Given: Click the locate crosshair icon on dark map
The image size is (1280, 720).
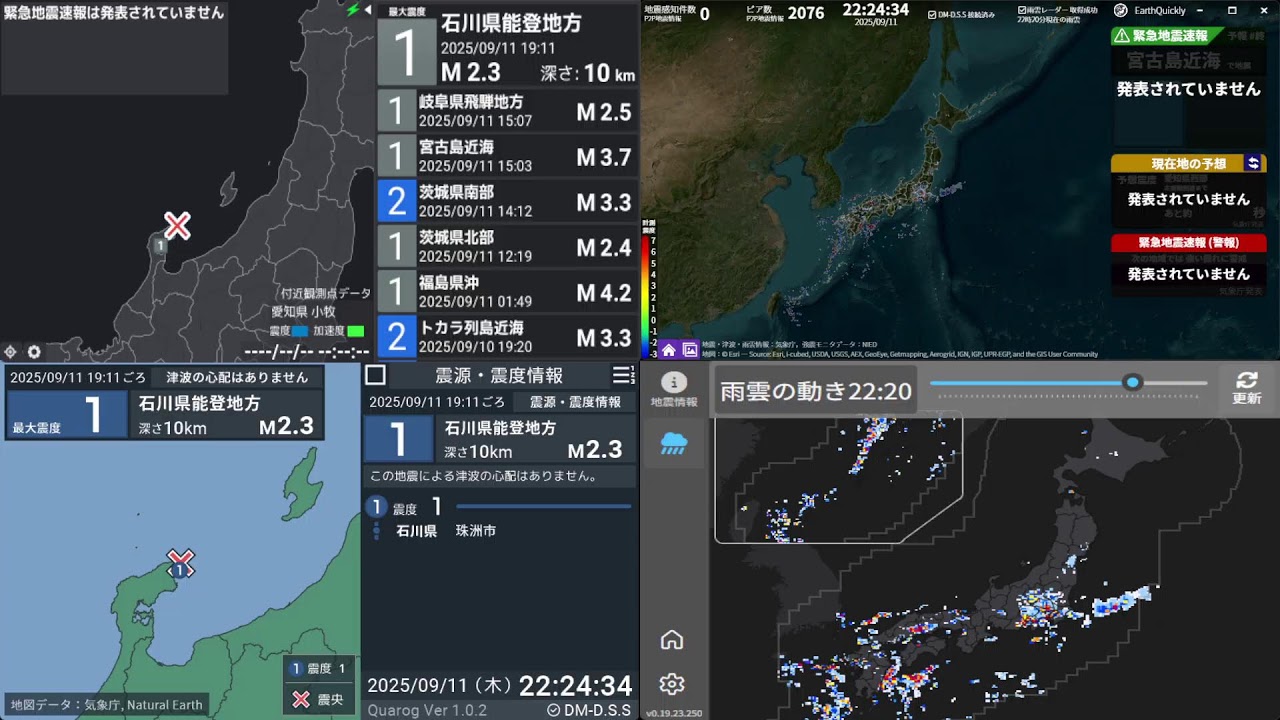Looking at the screenshot, I should coord(11,352).
